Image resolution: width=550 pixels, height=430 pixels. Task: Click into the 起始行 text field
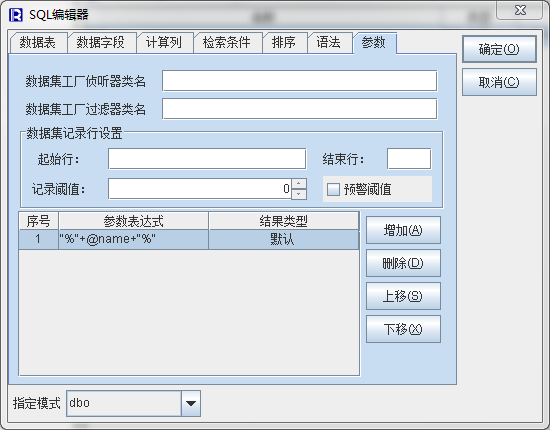pos(207,159)
